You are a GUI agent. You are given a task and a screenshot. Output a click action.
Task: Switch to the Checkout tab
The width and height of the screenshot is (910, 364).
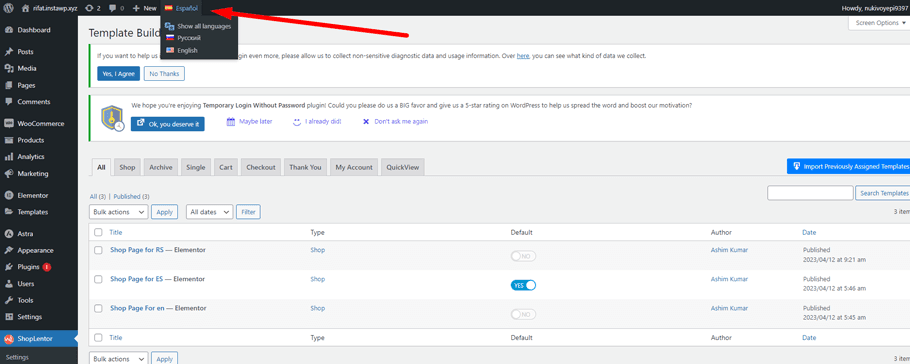click(x=261, y=167)
